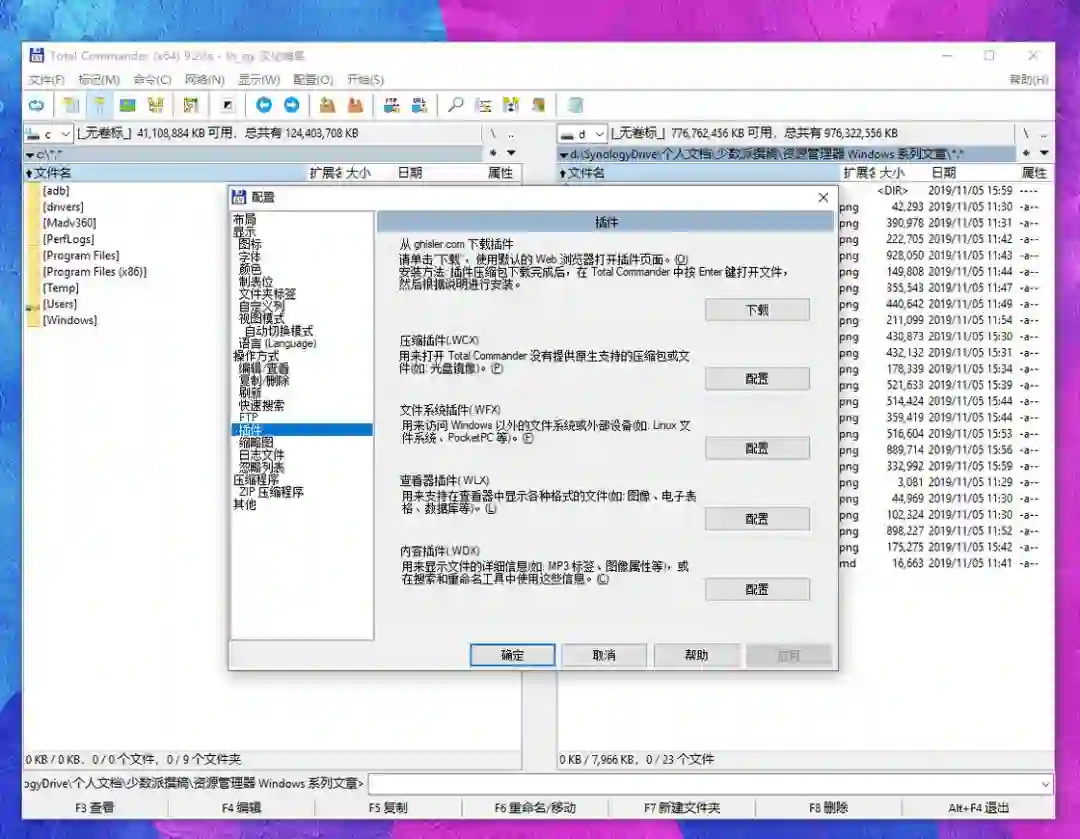The height and width of the screenshot is (839, 1080).
Task: Open the 帮助(H) menu
Action: pyautogui.click(x=1029, y=80)
